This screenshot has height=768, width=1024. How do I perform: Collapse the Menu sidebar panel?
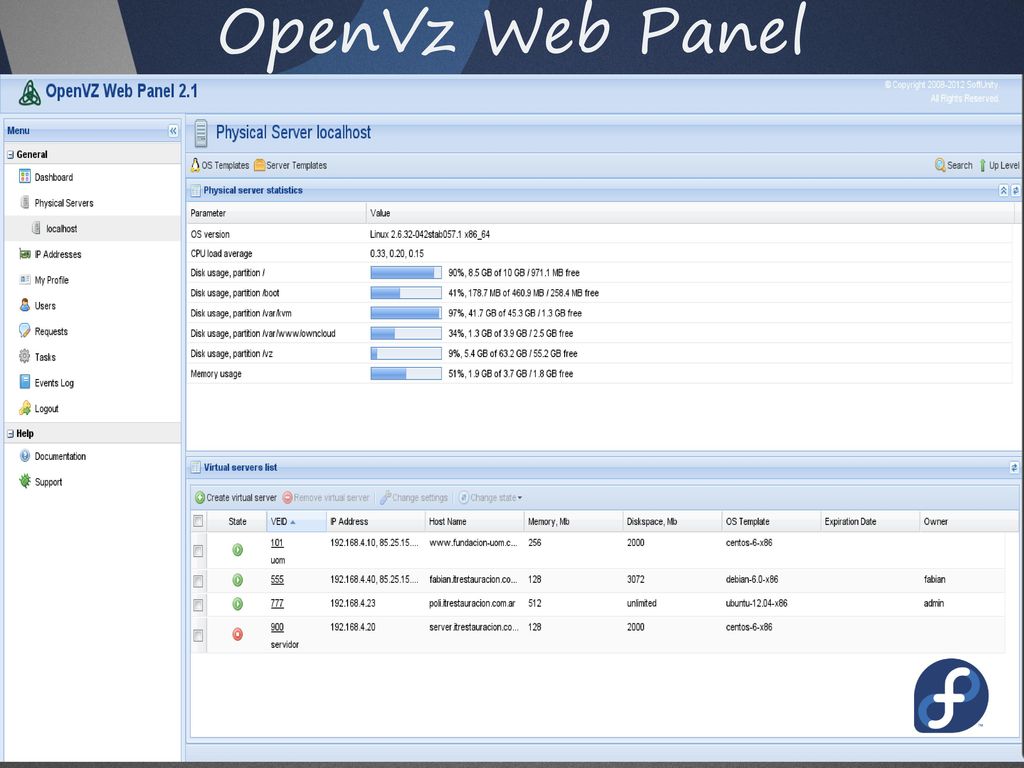[x=173, y=131]
